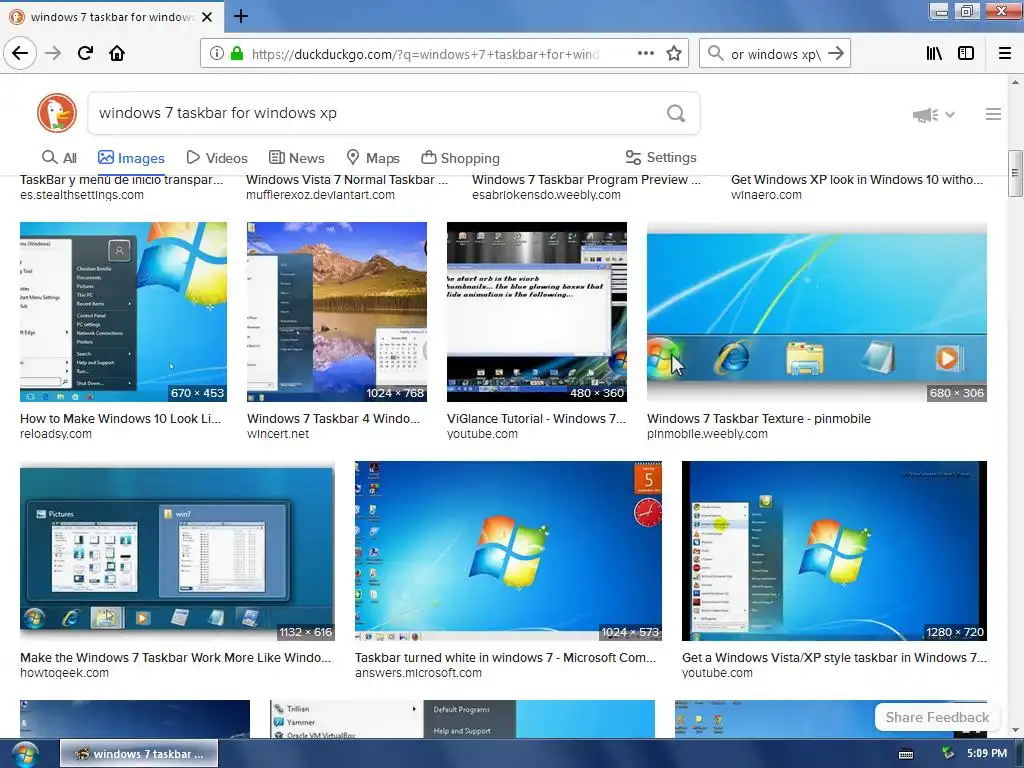This screenshot has width=1024, height=768.
Task: Switch to the Videos tab
Action: point(217,157)
